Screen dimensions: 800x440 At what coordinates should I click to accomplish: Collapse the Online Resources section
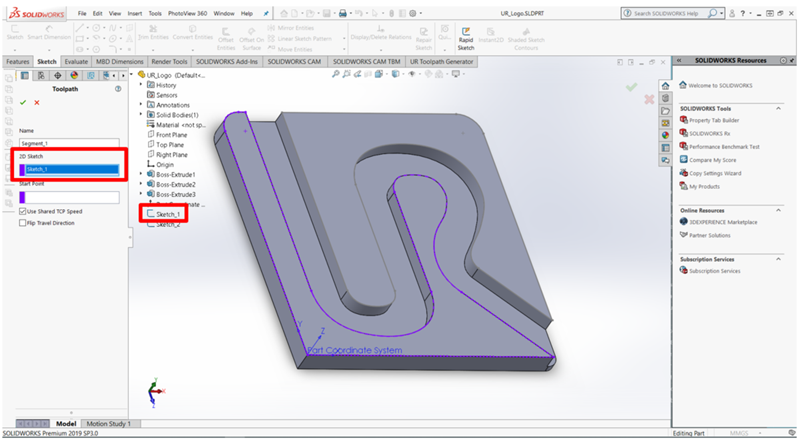coord(779,210)
